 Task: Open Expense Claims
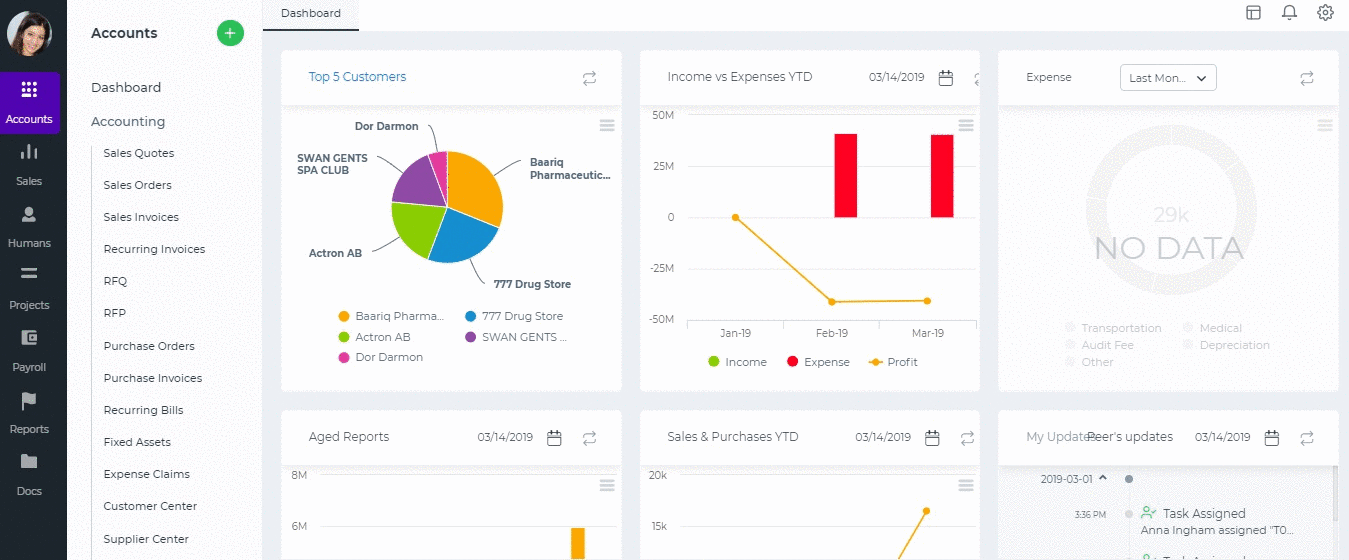(147, 474)
